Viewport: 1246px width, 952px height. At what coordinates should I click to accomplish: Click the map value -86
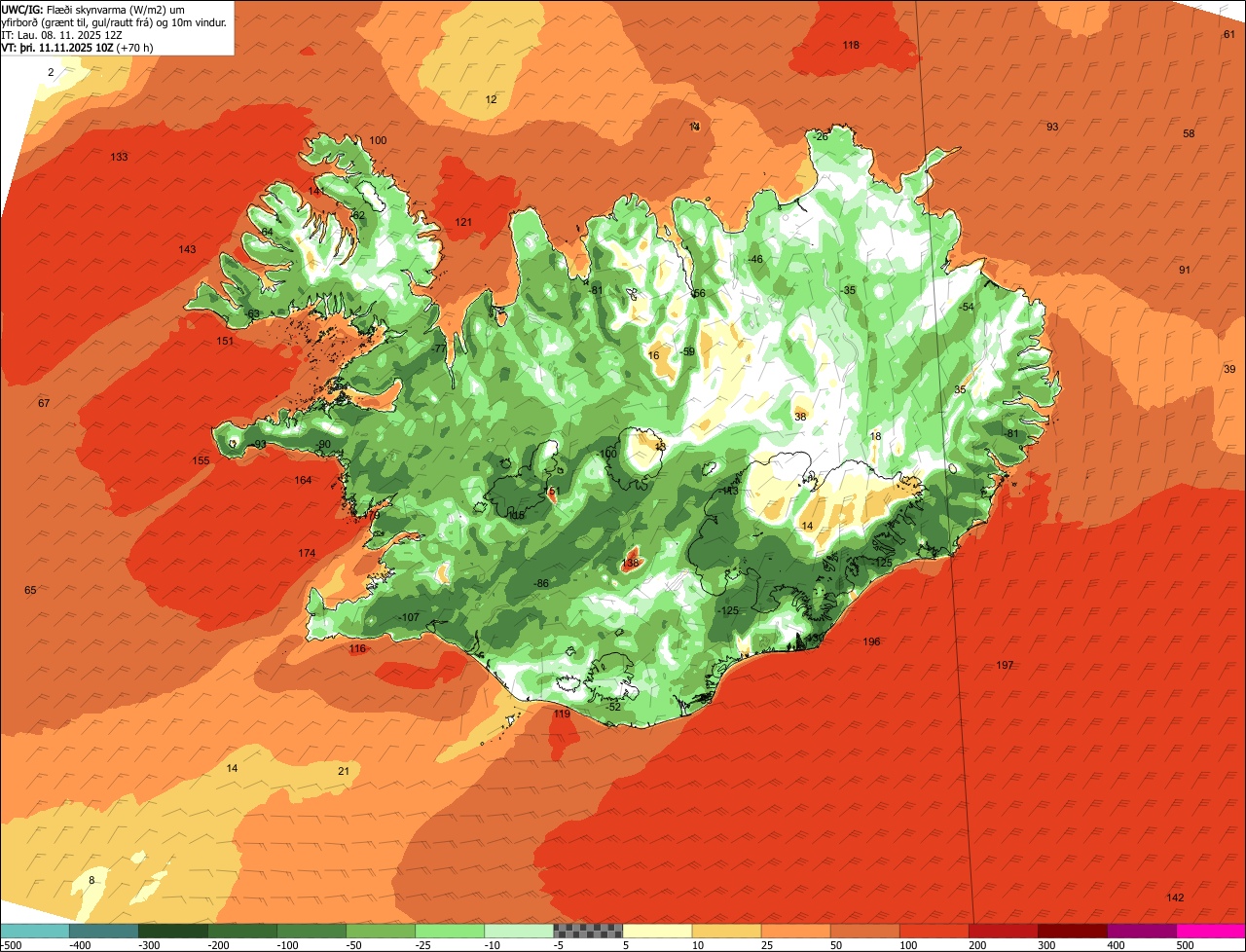pos(541,583)
